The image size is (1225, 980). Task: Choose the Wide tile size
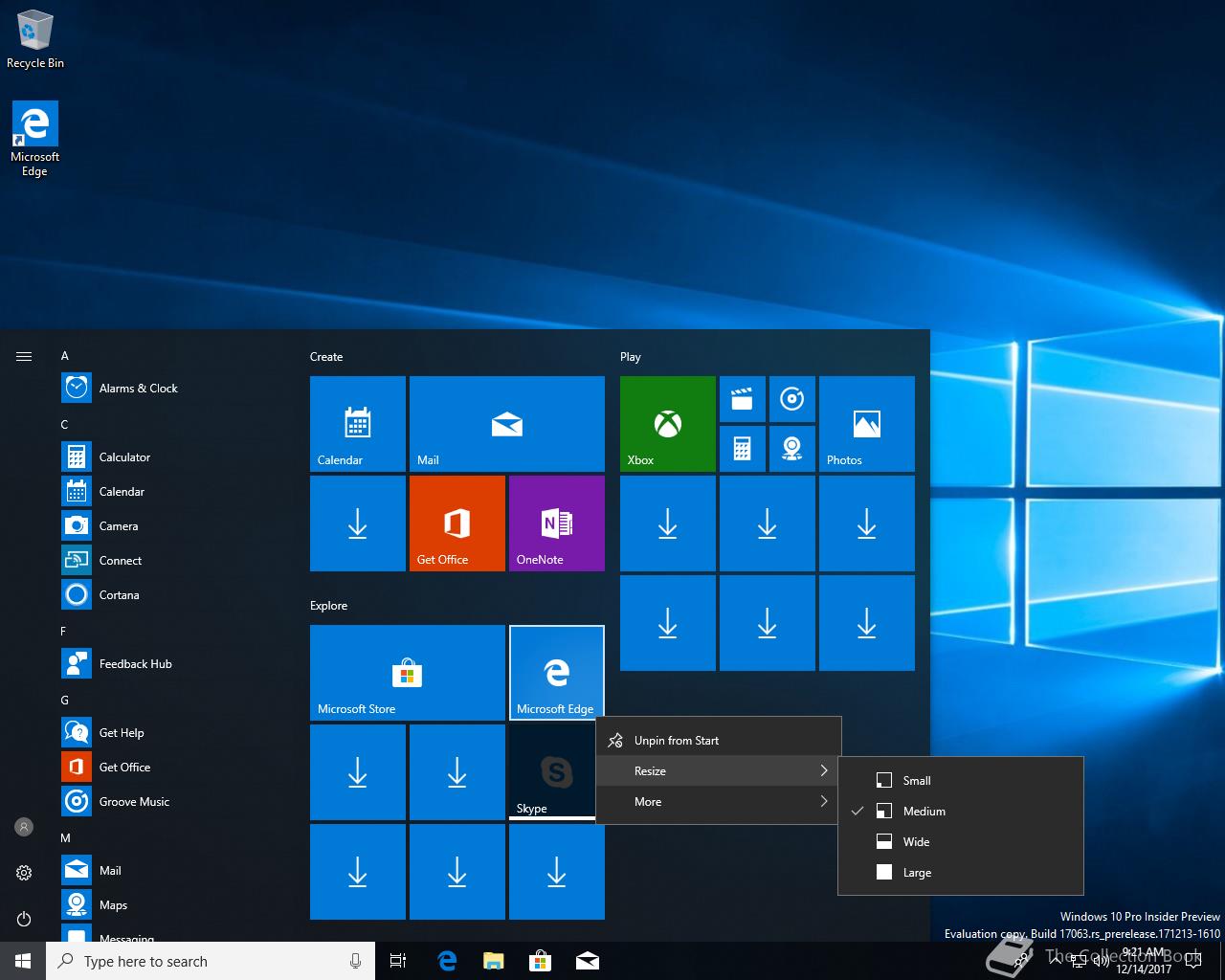(x=961, y=841)
